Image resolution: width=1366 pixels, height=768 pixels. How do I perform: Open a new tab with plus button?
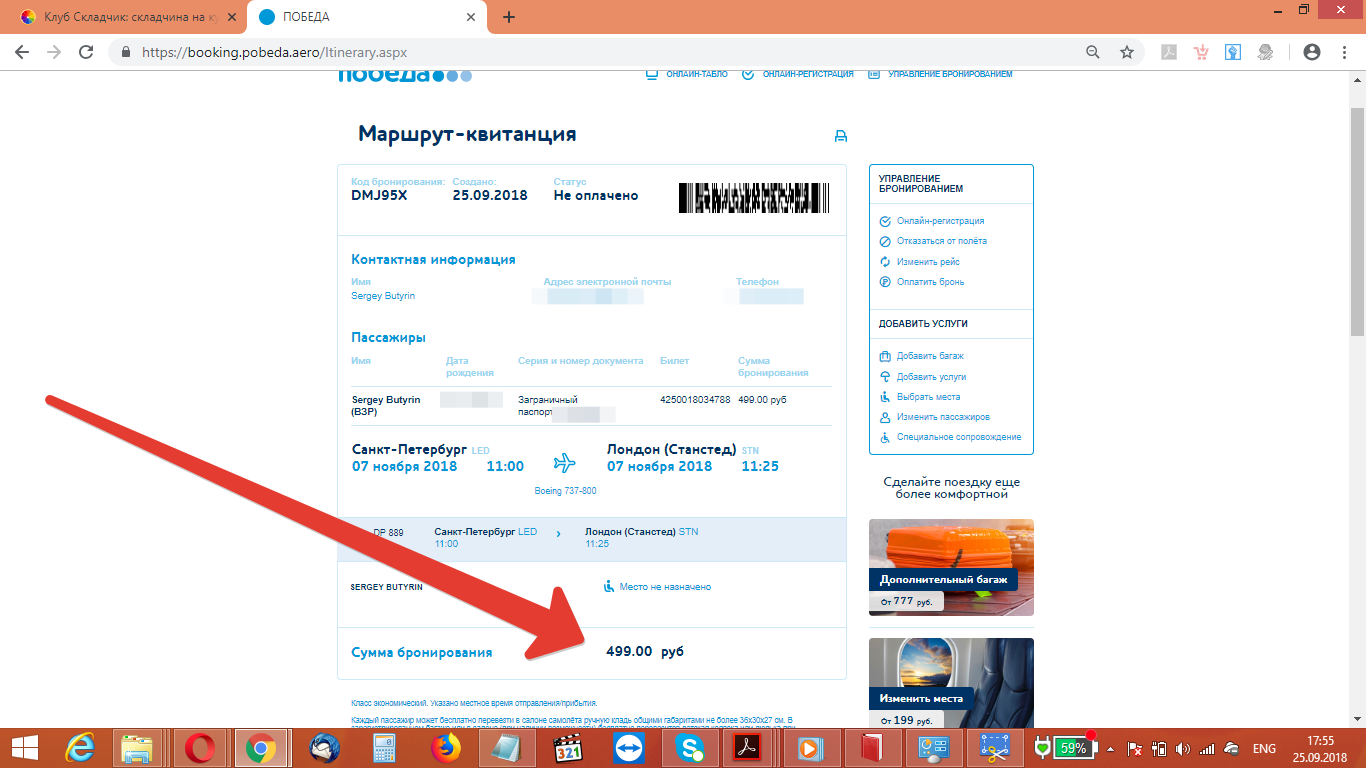tap(509, 17)
